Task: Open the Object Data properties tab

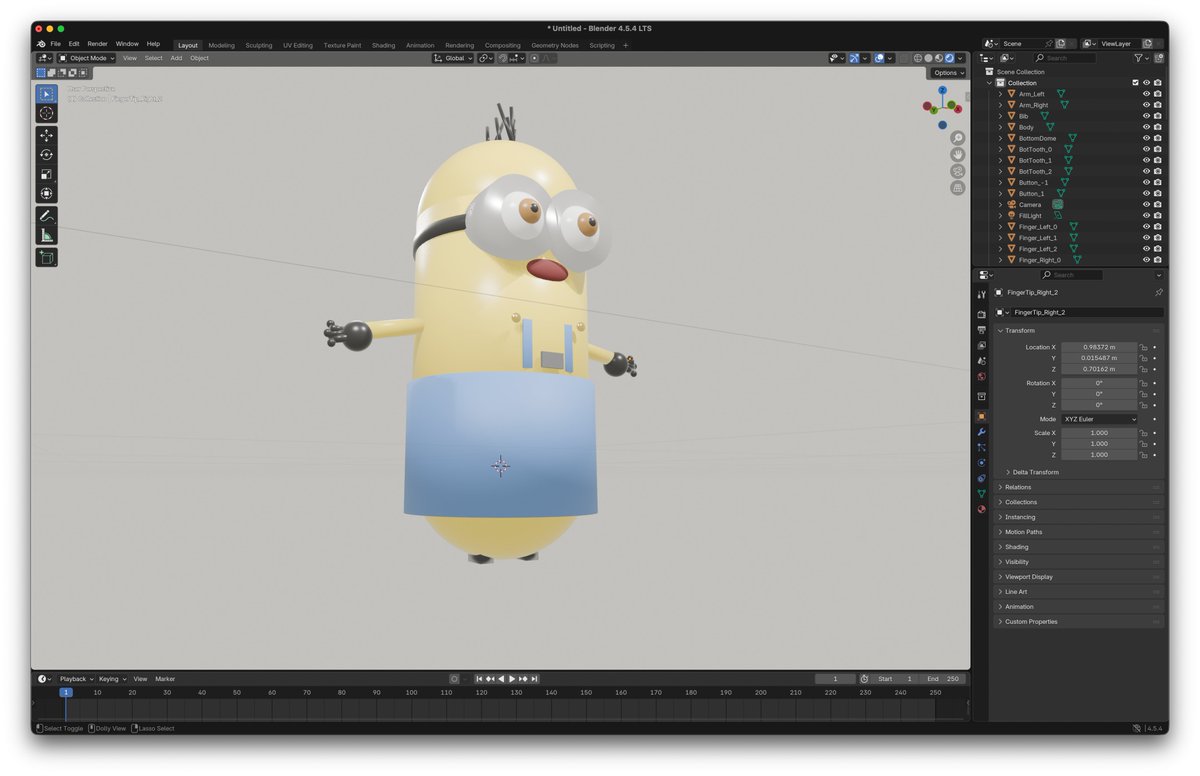Action: (x=981, y=493)
